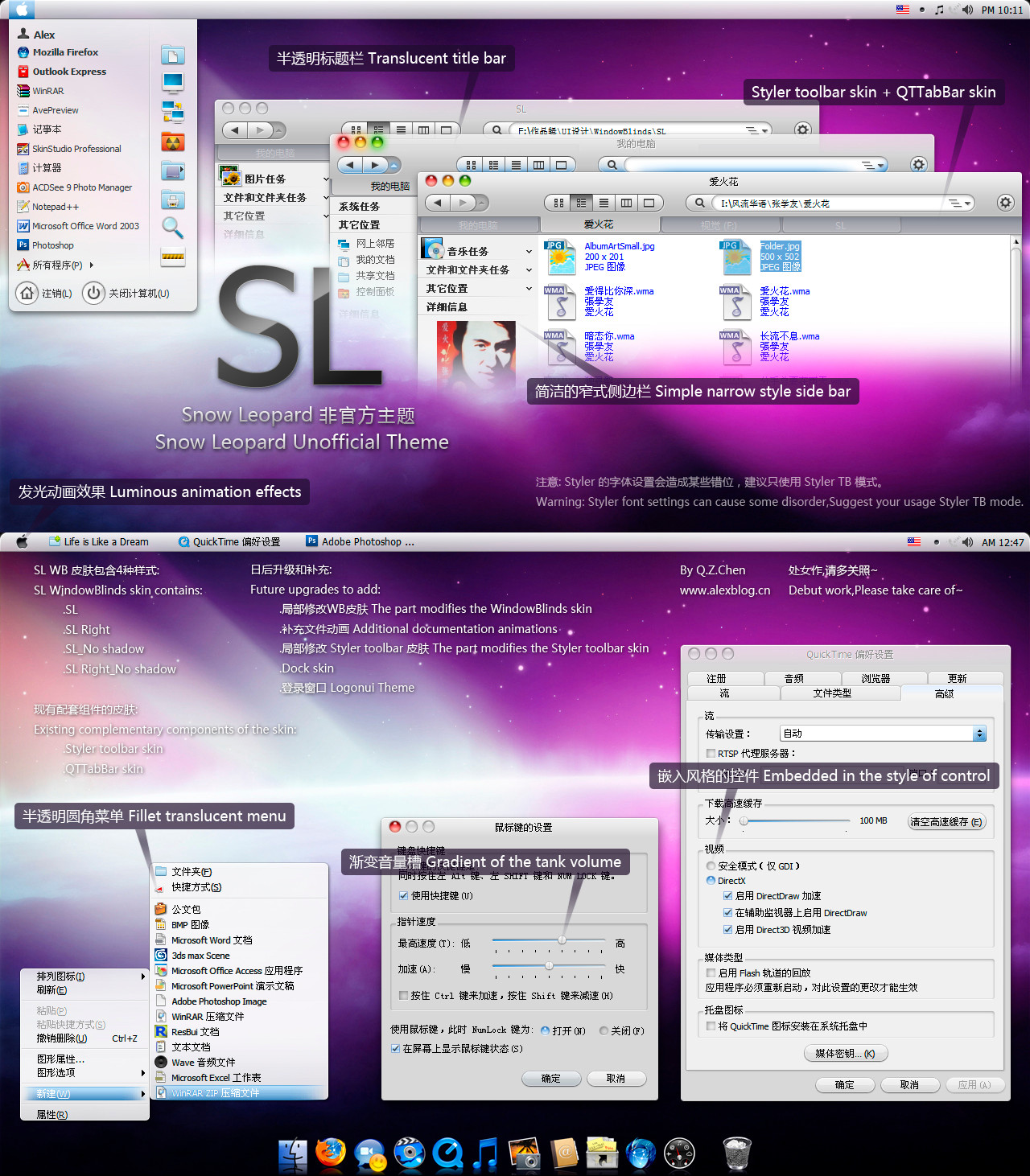The height and width of the screenshot is (1176, 1030).
Task: Click the search icon in the 爱火花 toolbar
Action: 699,203
